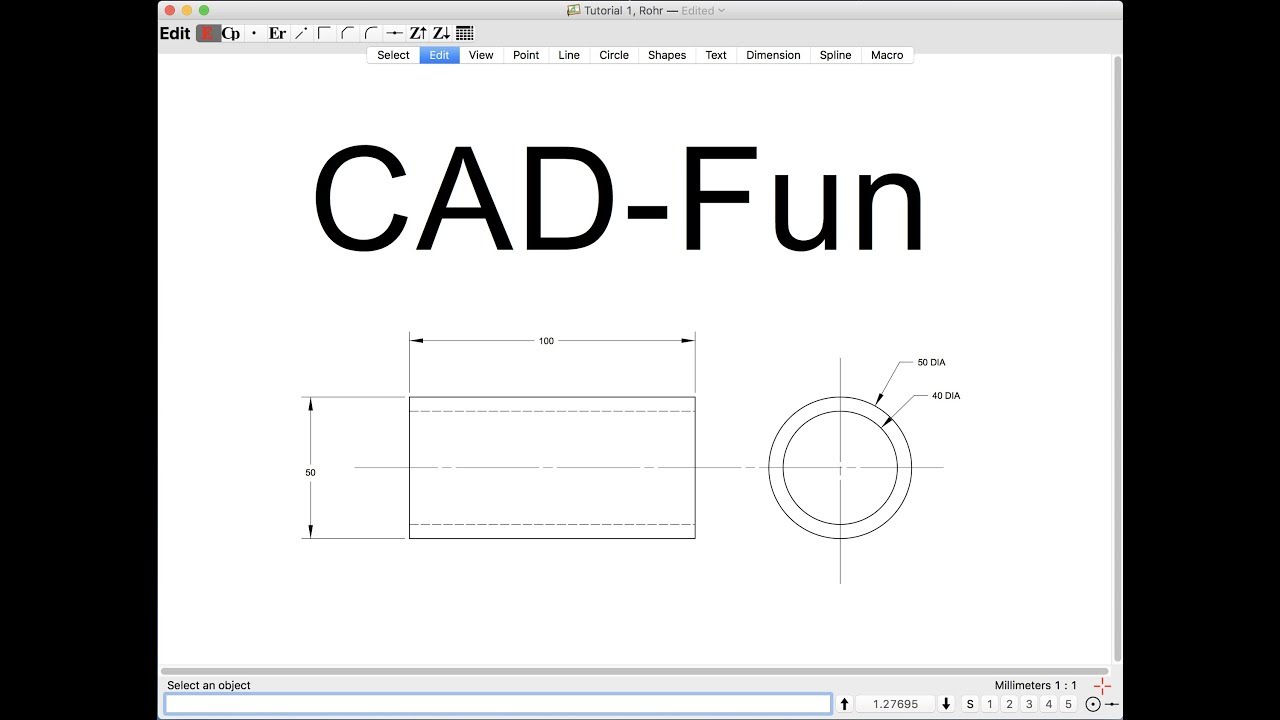The width and height of the screenshot is (1280, 720).
Task: Choose the point dot tool icon
Action: (254, 33)
